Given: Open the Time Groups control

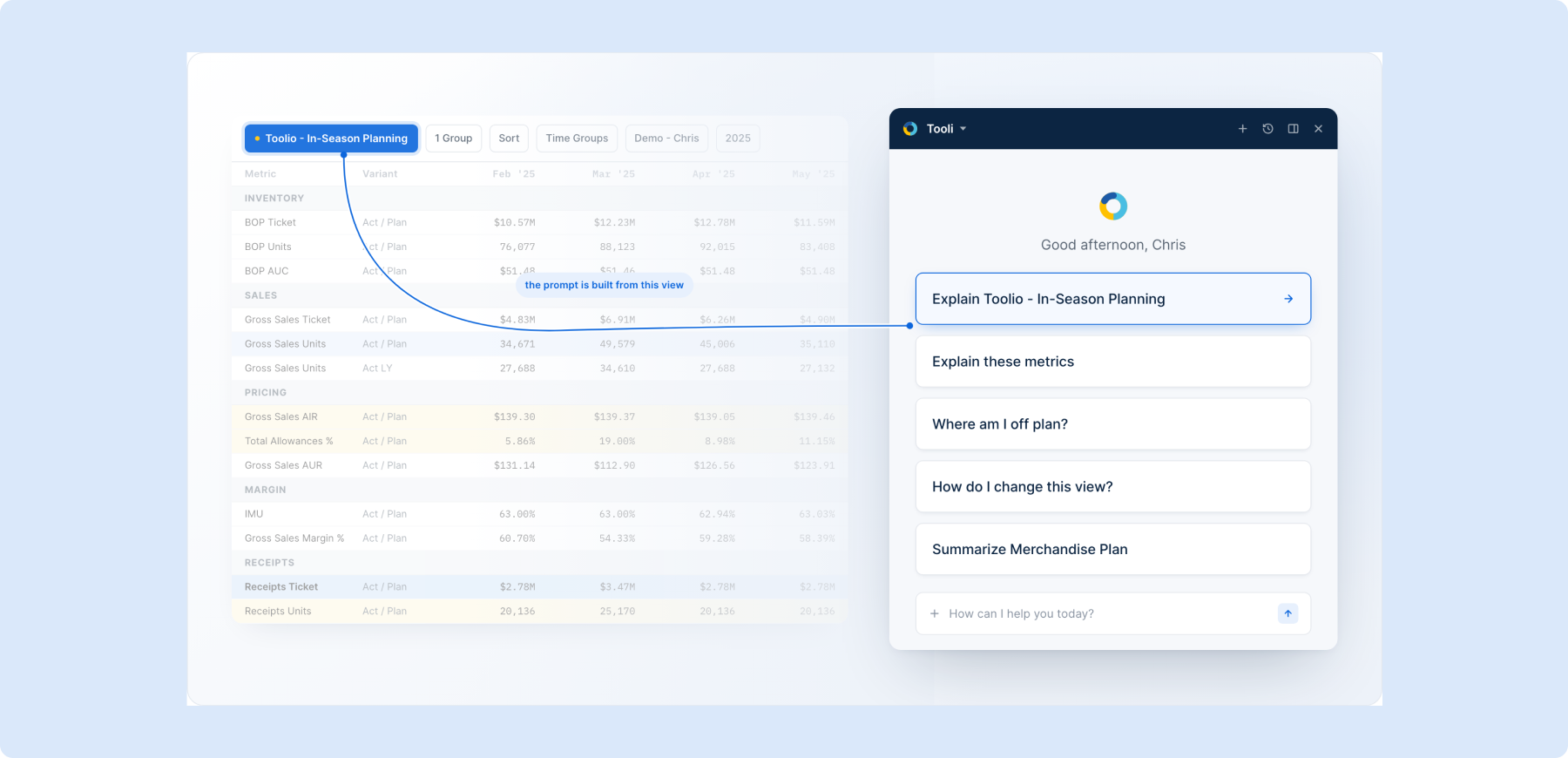Looking at the screenshot, I should (577, 139).
